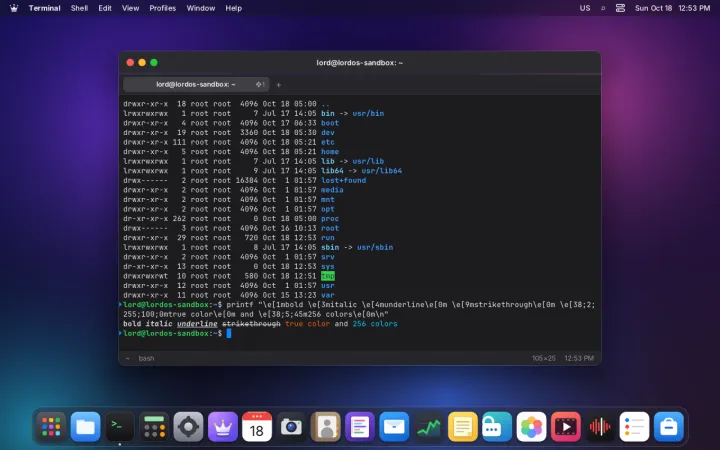Click the cyan 256 colors text
Viewport: 720px width, 450px height.
[x=375, y=324]
